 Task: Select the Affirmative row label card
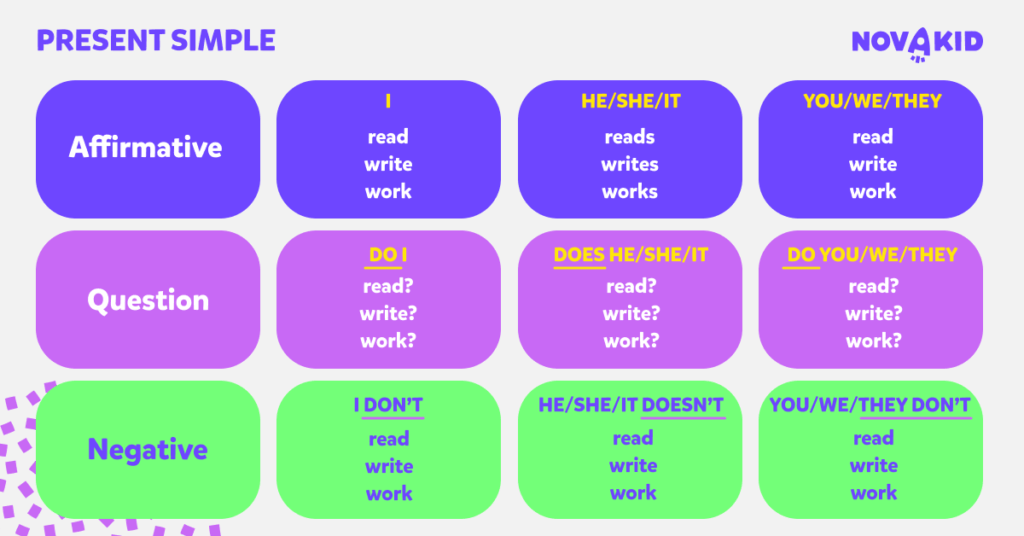point(147,148)
